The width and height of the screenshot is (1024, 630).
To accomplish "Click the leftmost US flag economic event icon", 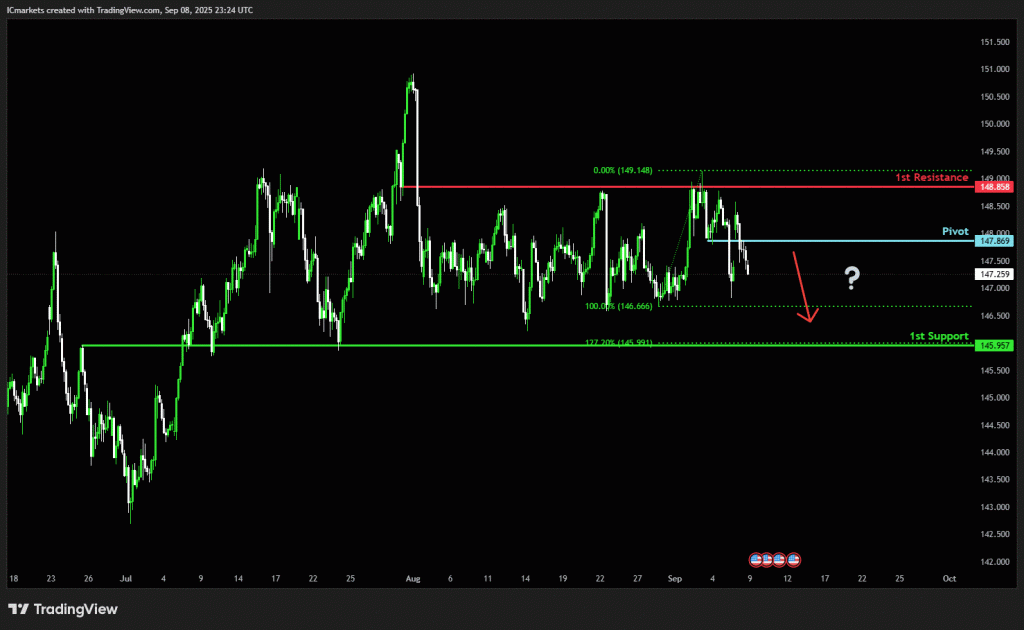I will click(756, 559).
